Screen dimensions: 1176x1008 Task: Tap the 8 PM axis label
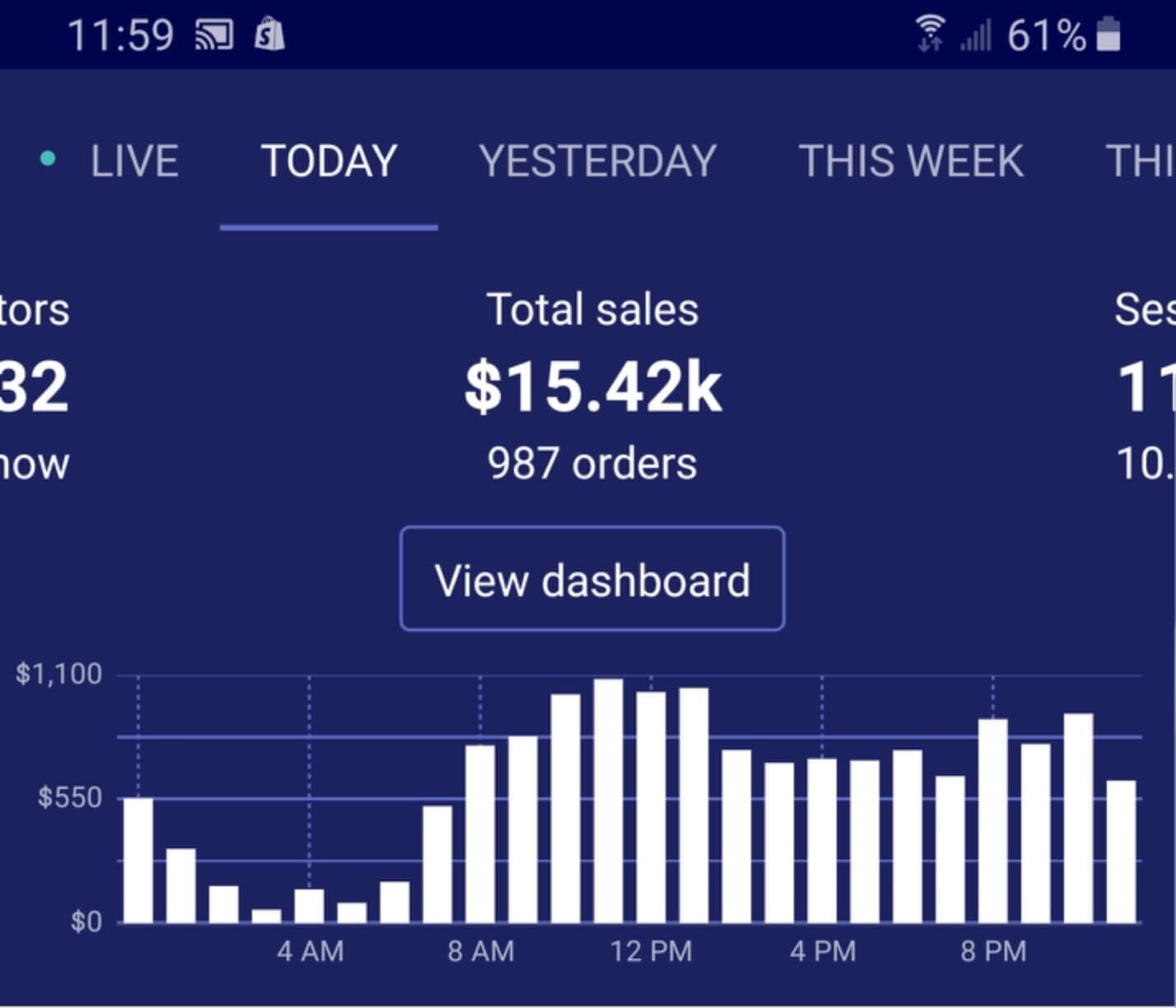pos(993,952)
